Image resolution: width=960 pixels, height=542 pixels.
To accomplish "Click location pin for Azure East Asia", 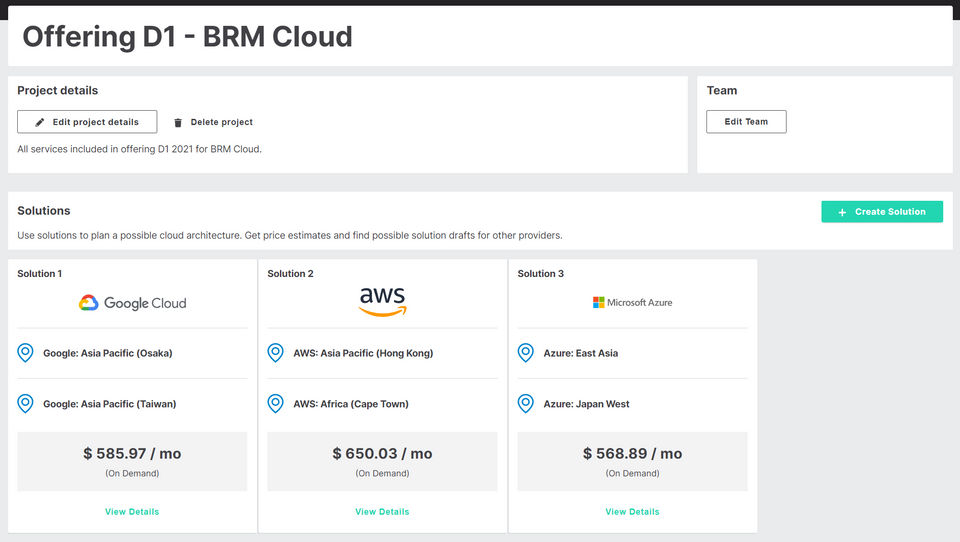I will coord(525,353).
